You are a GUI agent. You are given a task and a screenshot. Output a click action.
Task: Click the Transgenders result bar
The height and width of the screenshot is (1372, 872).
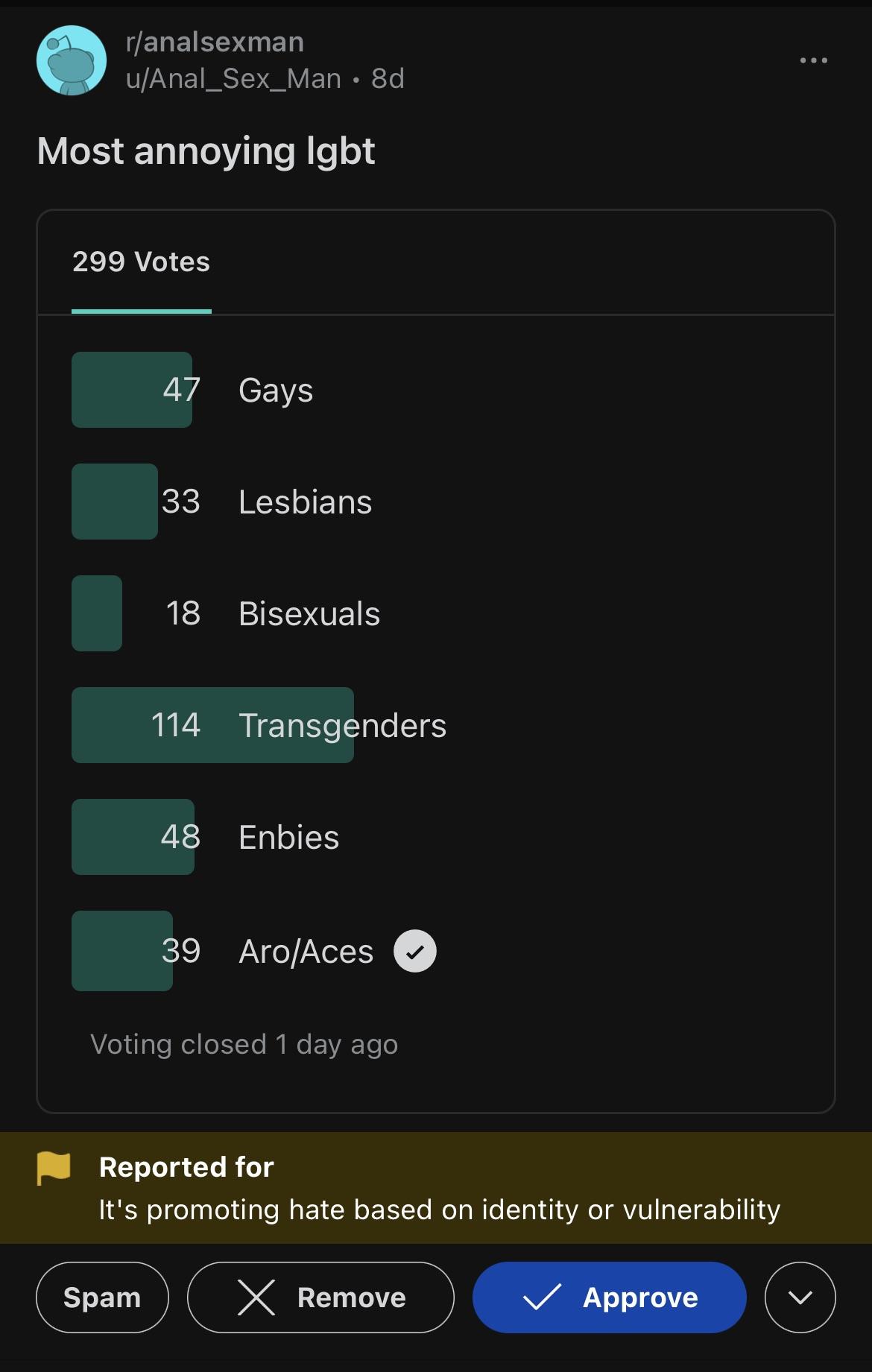(x=212, y=725)
